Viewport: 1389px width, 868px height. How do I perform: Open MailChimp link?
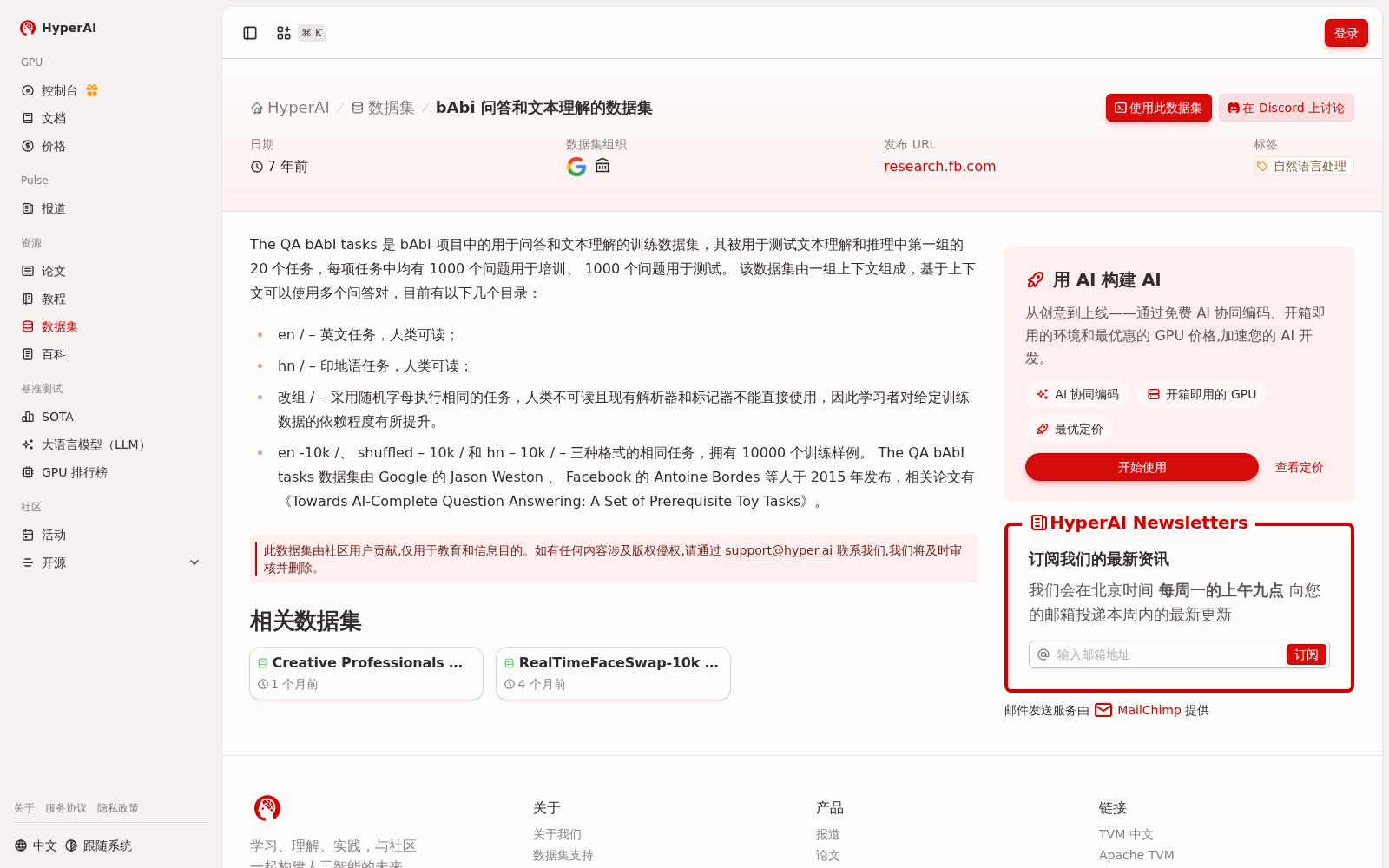point(1149,710)
